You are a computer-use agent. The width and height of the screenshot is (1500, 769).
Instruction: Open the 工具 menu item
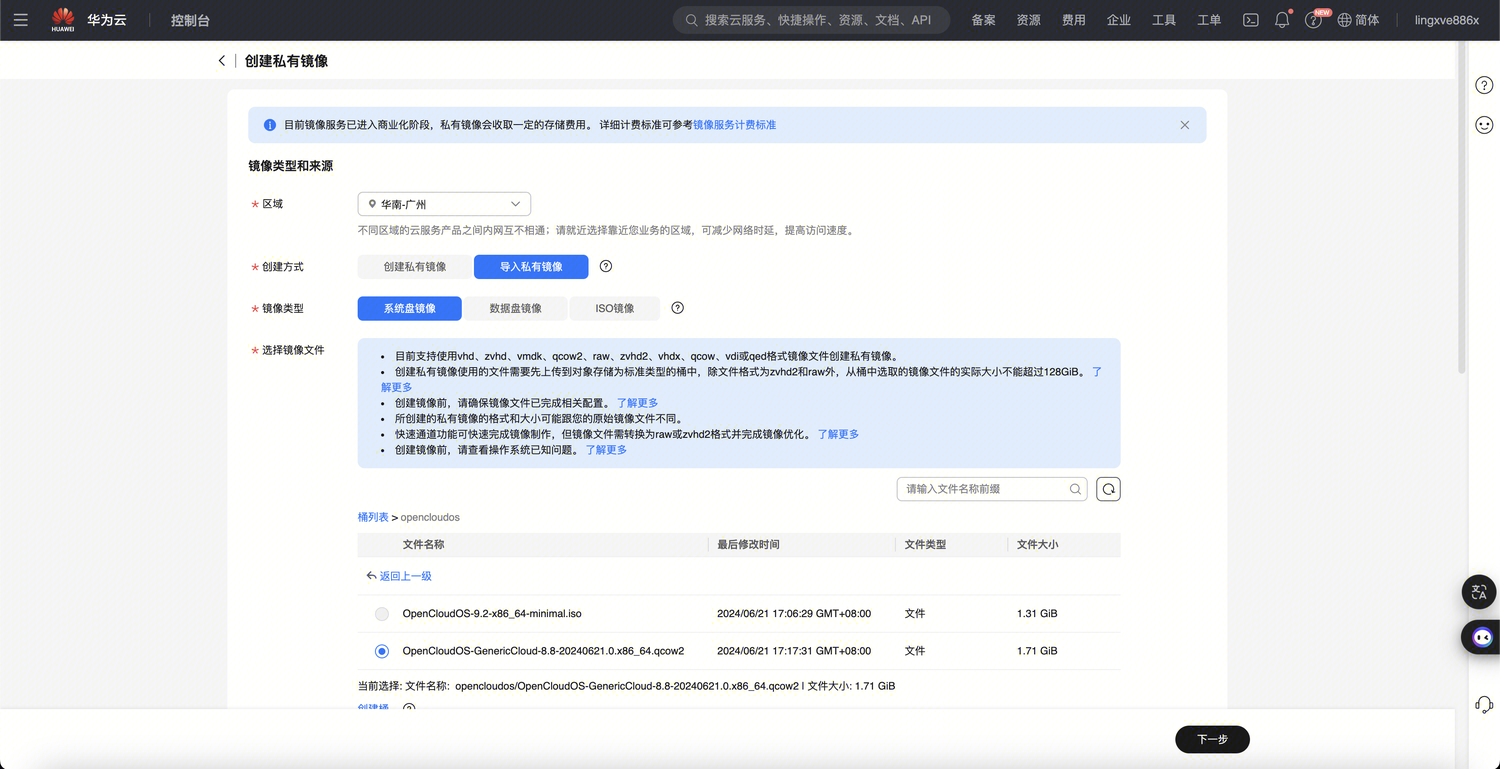(x=1163, y=20)
